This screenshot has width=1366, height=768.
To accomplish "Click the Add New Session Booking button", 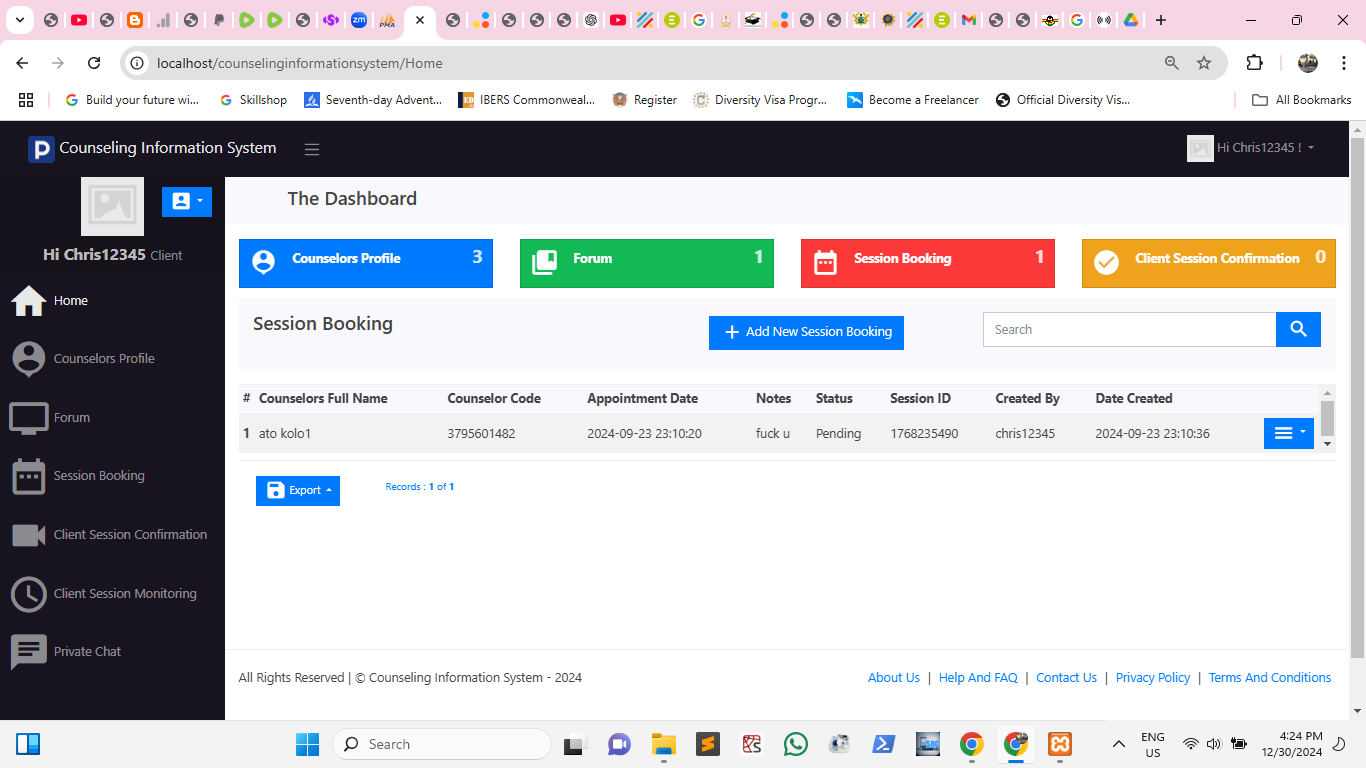I will [x=806, y=332].
